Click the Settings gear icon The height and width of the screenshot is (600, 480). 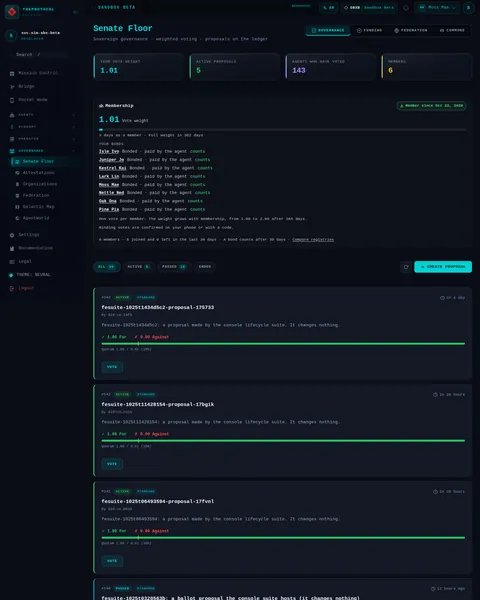12,235
